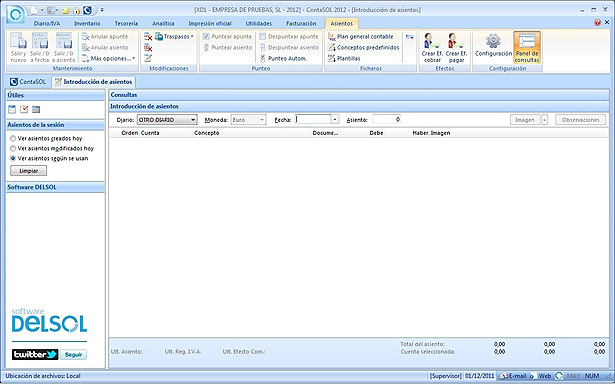The width and height of the screenshot is (615, 384).
Task: Click the new document quick-access icon
Action: (x=35, y=10)
